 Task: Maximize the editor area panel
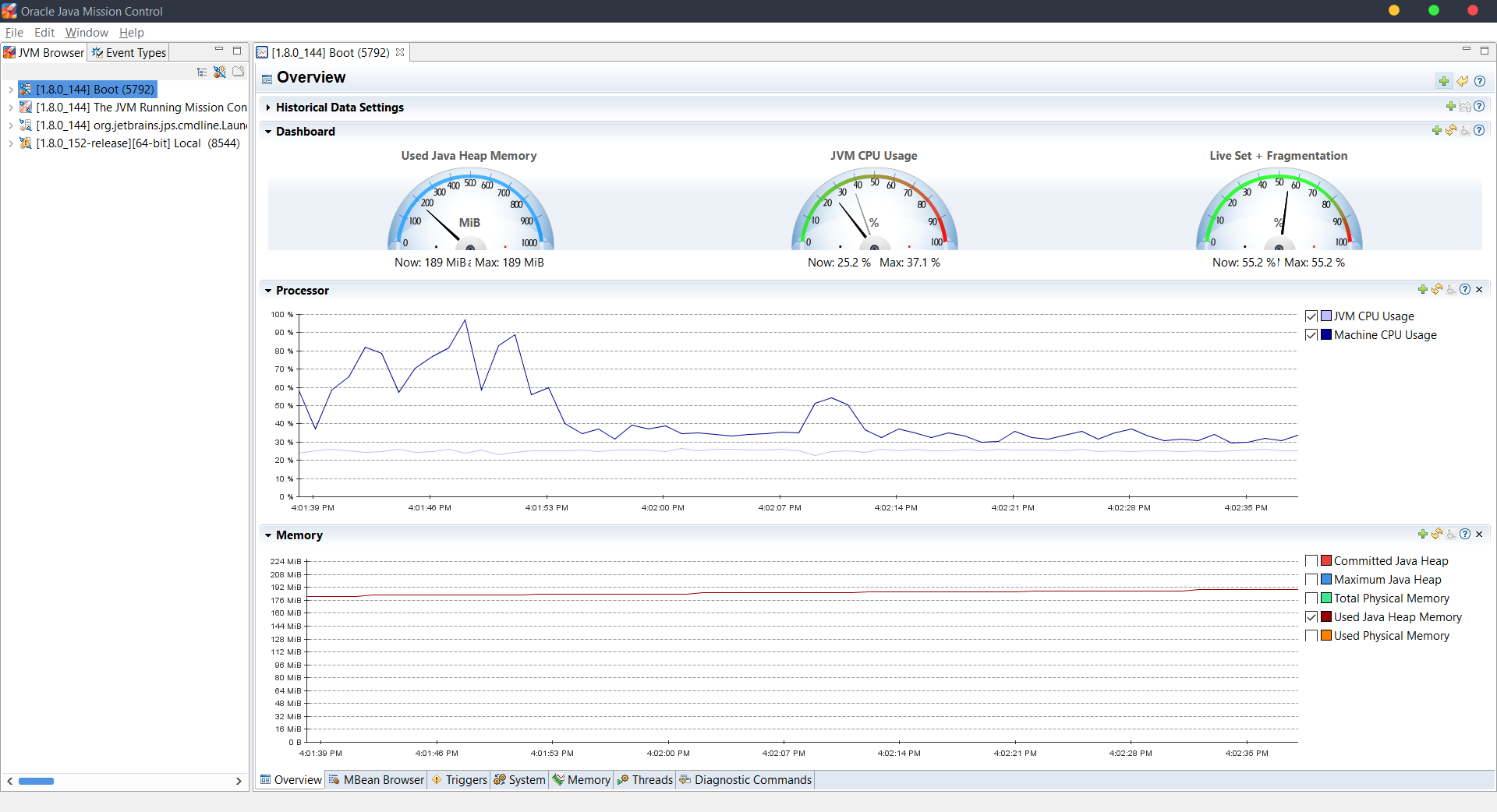click(x=1485, y=51)
